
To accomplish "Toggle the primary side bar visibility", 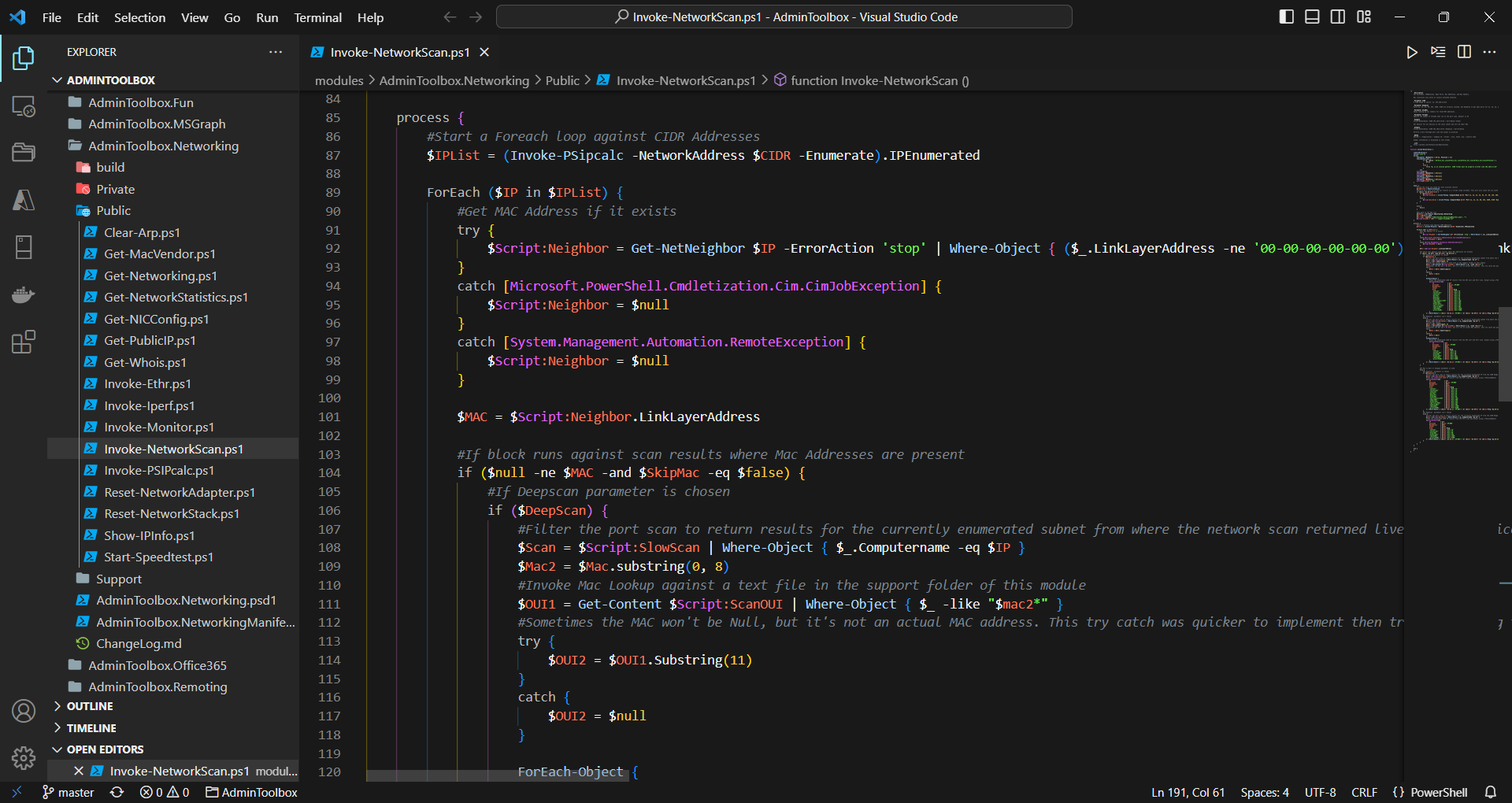I will click(x=1287, y=17).
